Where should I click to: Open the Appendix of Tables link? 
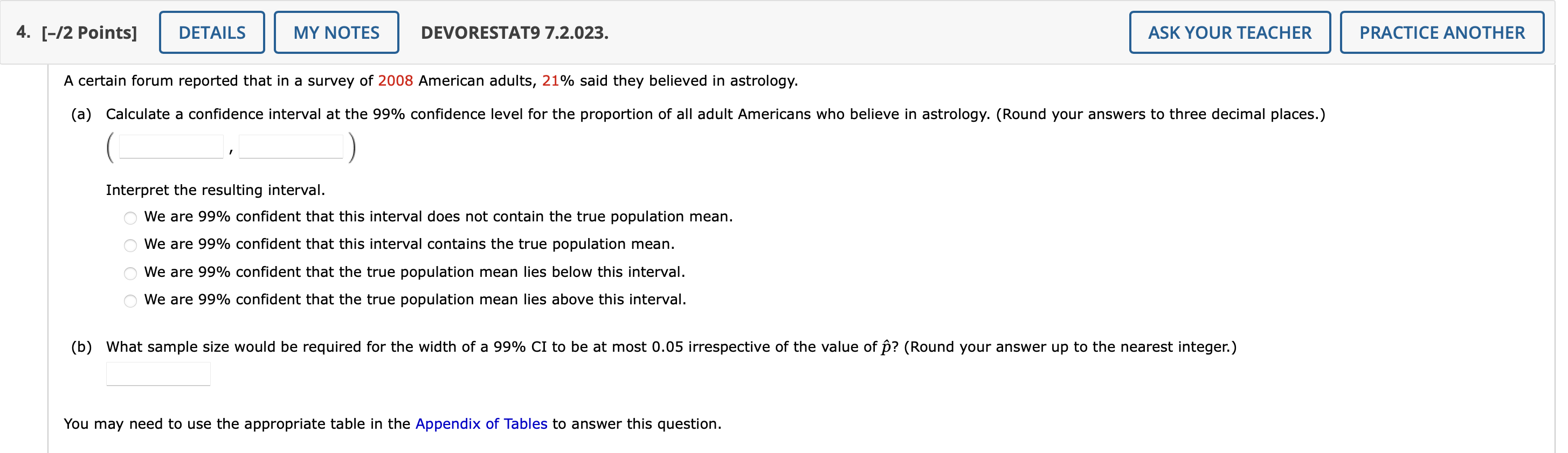481,424
